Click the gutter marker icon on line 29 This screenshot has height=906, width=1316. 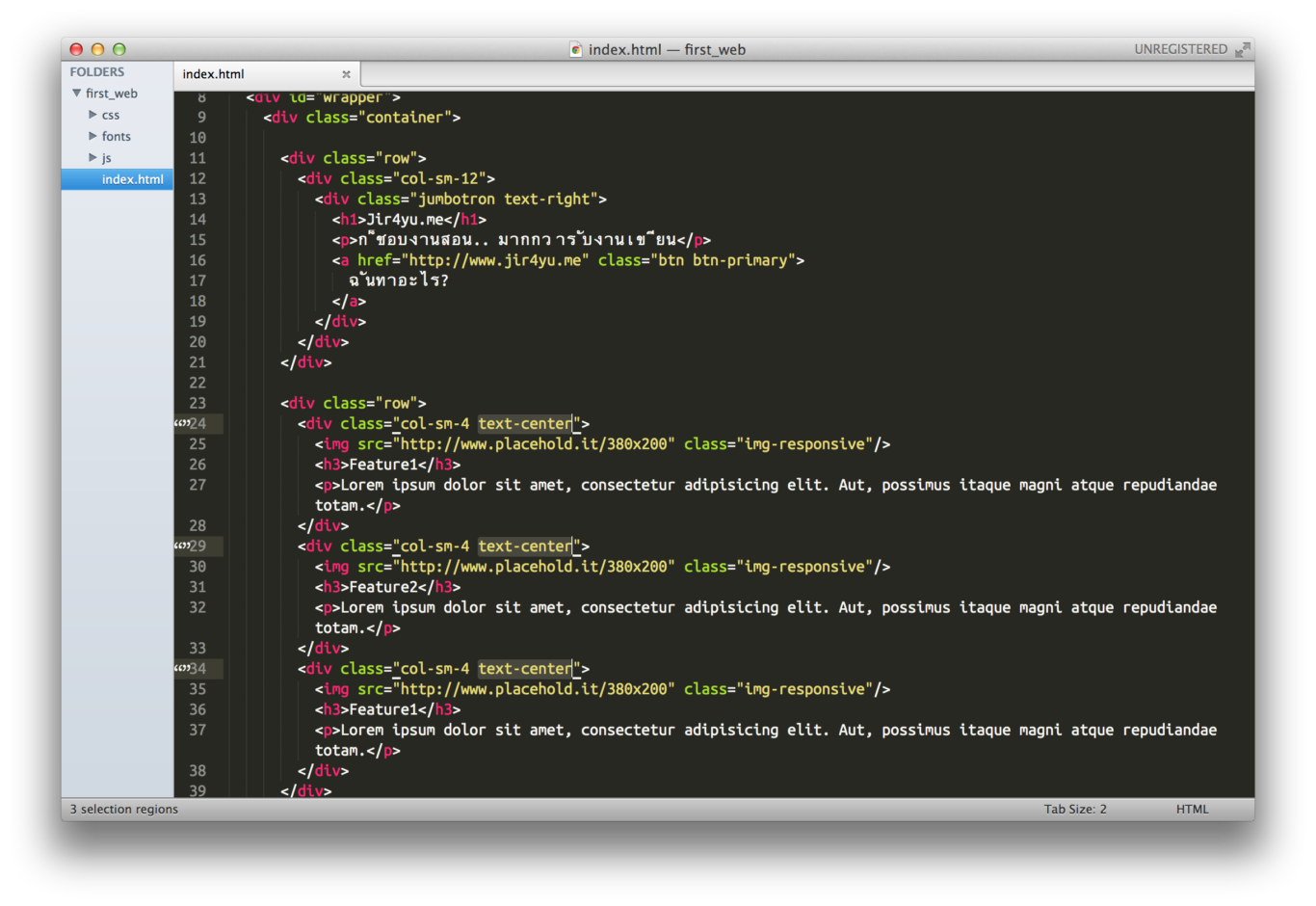181,546
